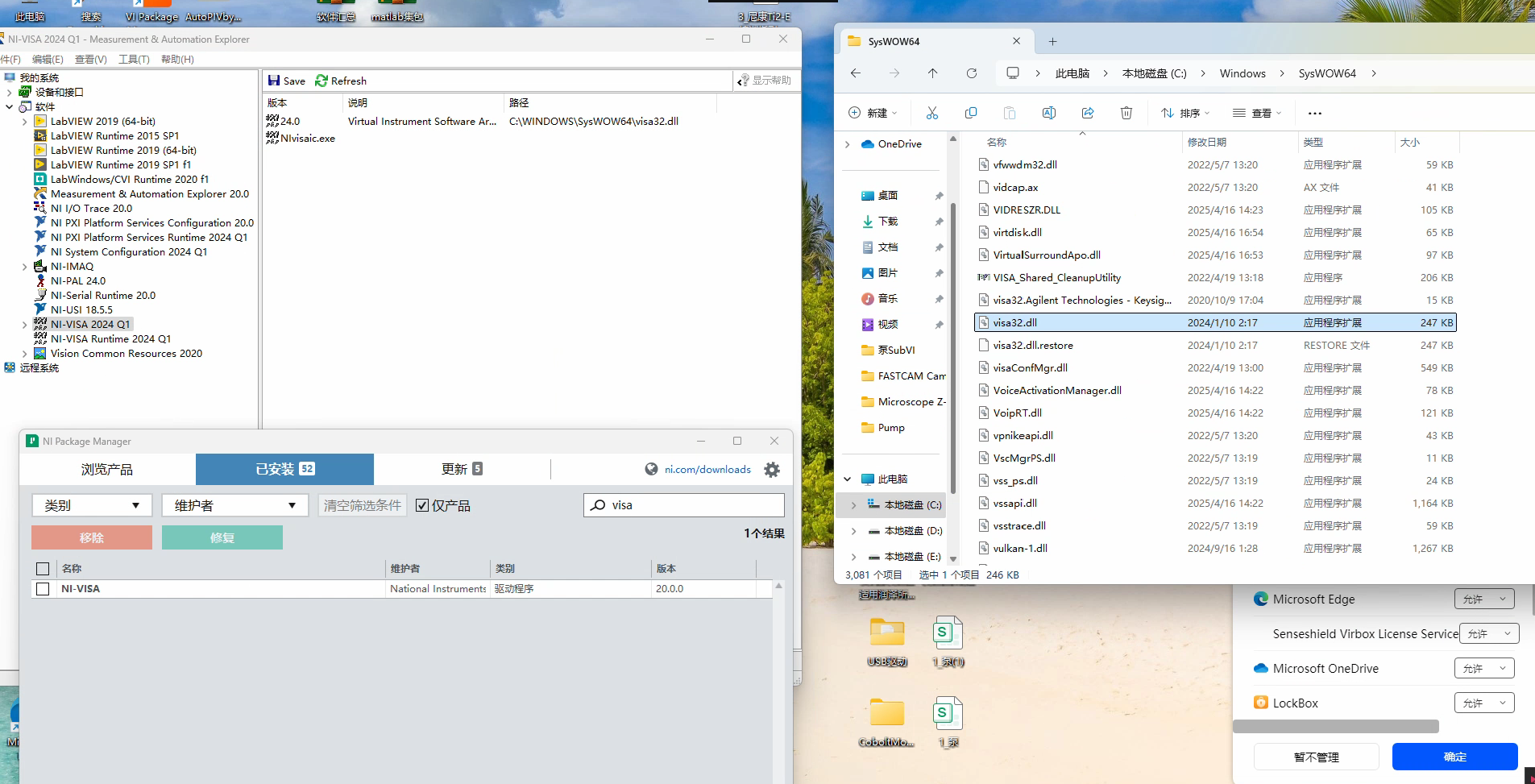The width and height of the screenshot is (1535, 784).
Task: Open LockBox 允许 permission dropdown
Action: click(x=1484, y=703)
